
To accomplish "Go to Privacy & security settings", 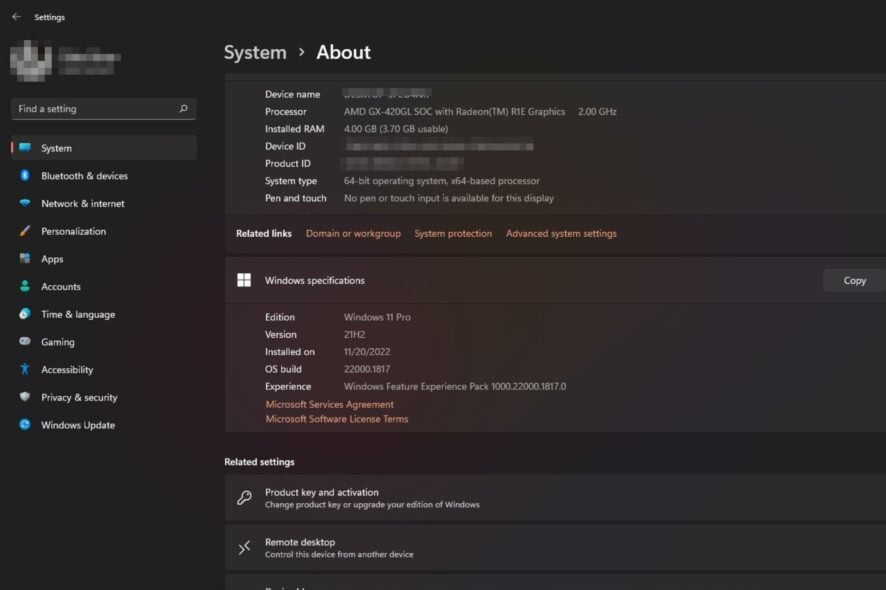I will (x=103, y=397).
